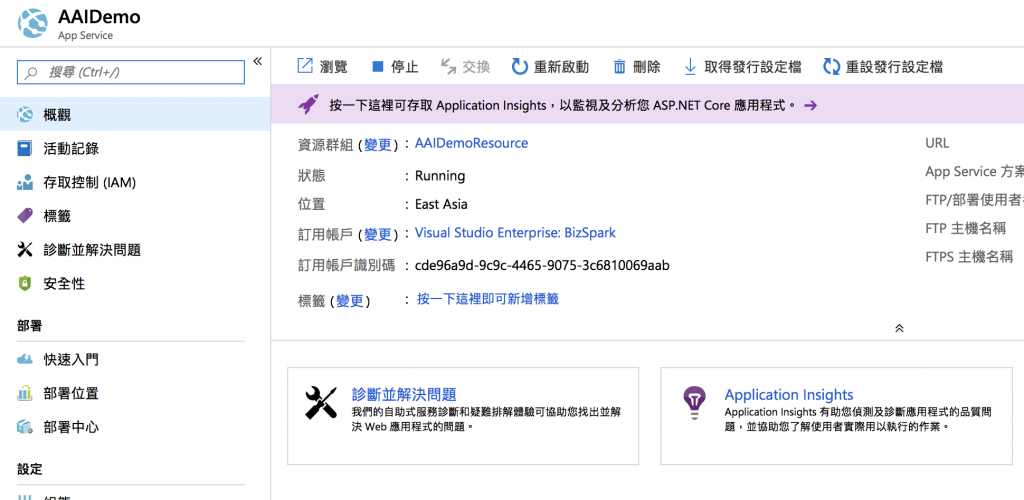Viewport: 1024px width, 500px height.
Task: Click the 存取控制 (IAM) people icon
Action: click(x=25, y=183)
